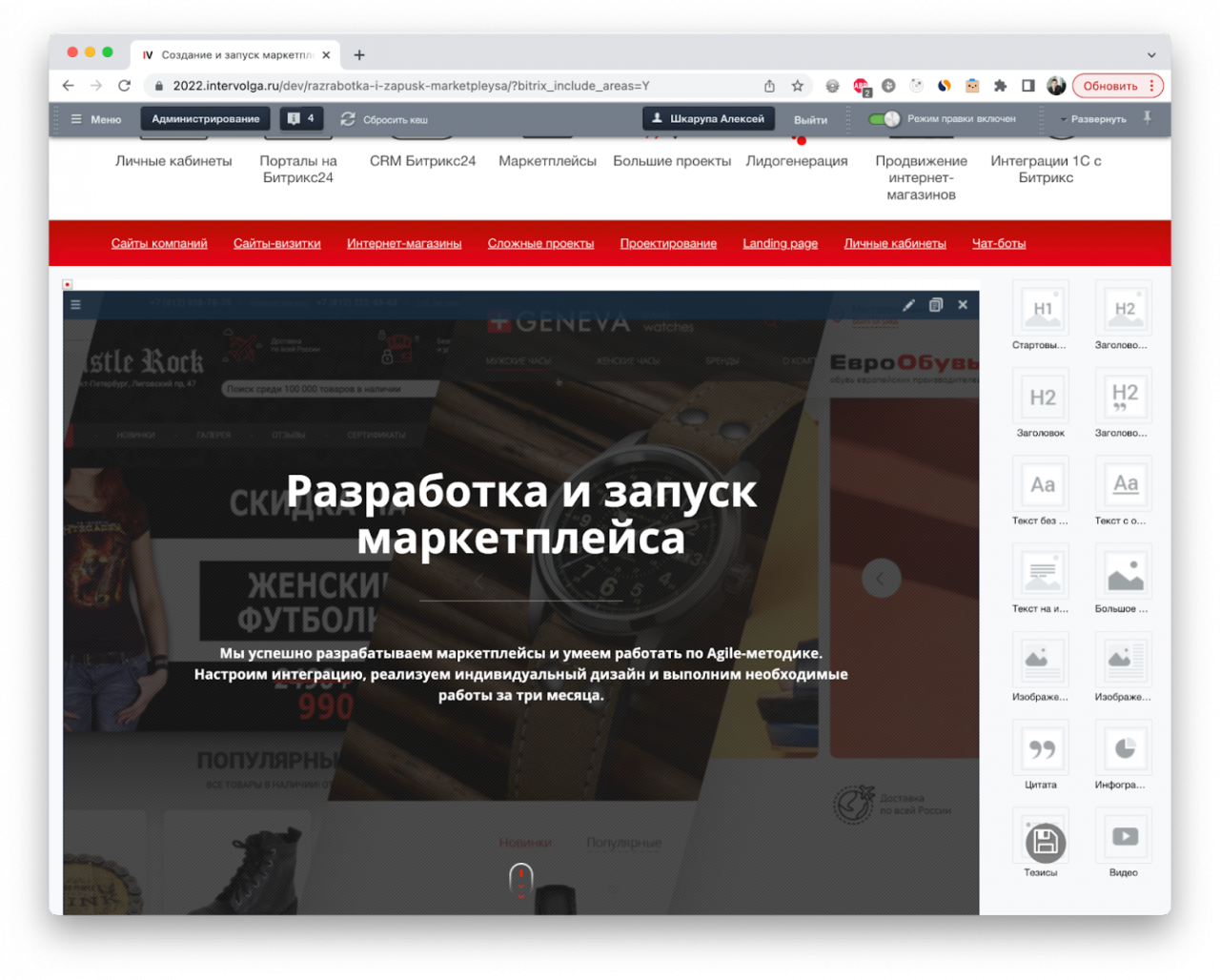
Task: Expand the Развернуть panel dropdown
Action: [1093, 119]
